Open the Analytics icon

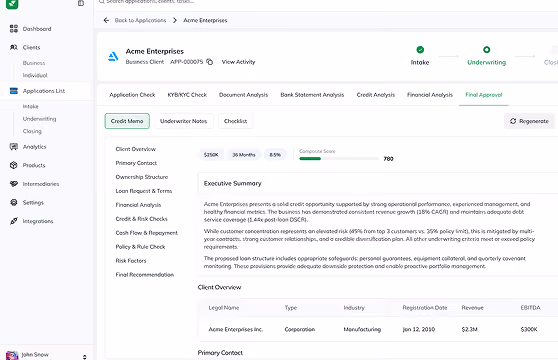14,147
